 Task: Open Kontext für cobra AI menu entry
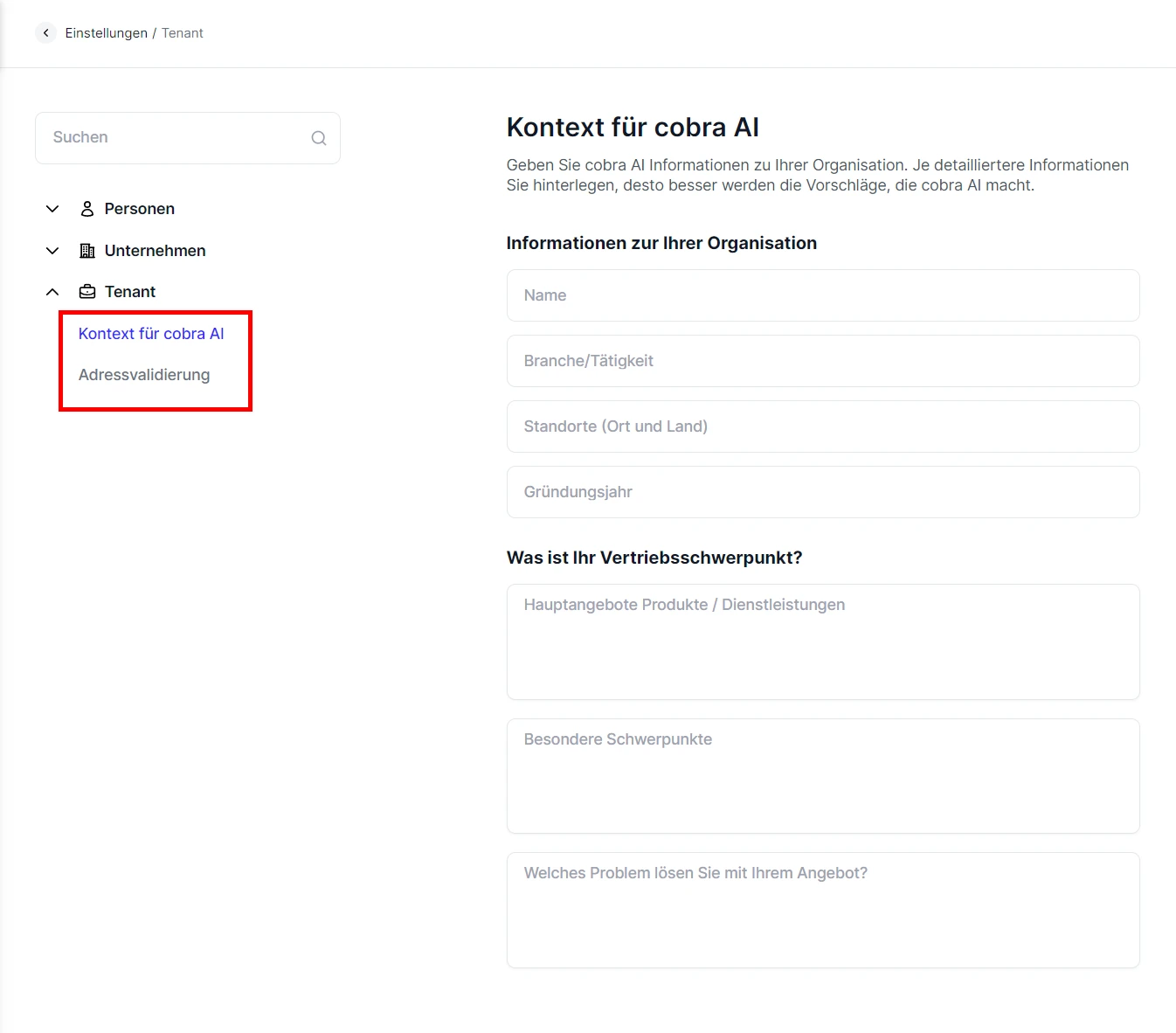click(151, 334)
